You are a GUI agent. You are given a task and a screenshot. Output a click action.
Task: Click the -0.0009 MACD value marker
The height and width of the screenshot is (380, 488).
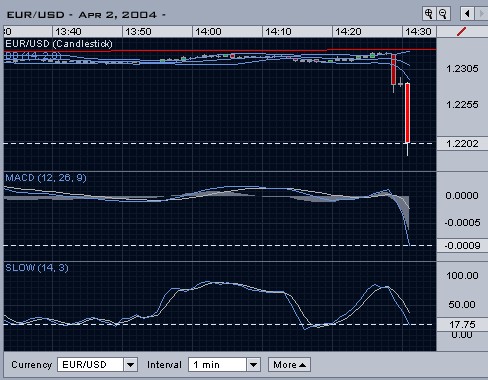click(462, 246)
